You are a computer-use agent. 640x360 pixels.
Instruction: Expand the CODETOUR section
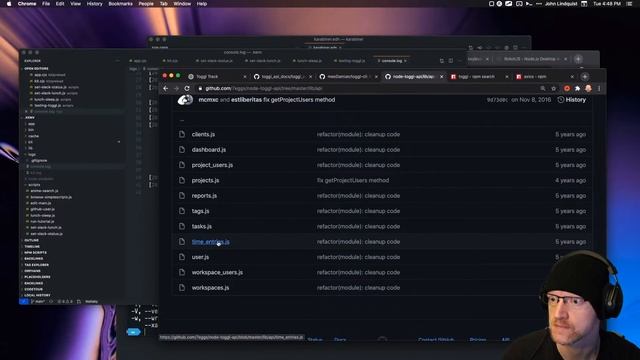coord(33,289)
